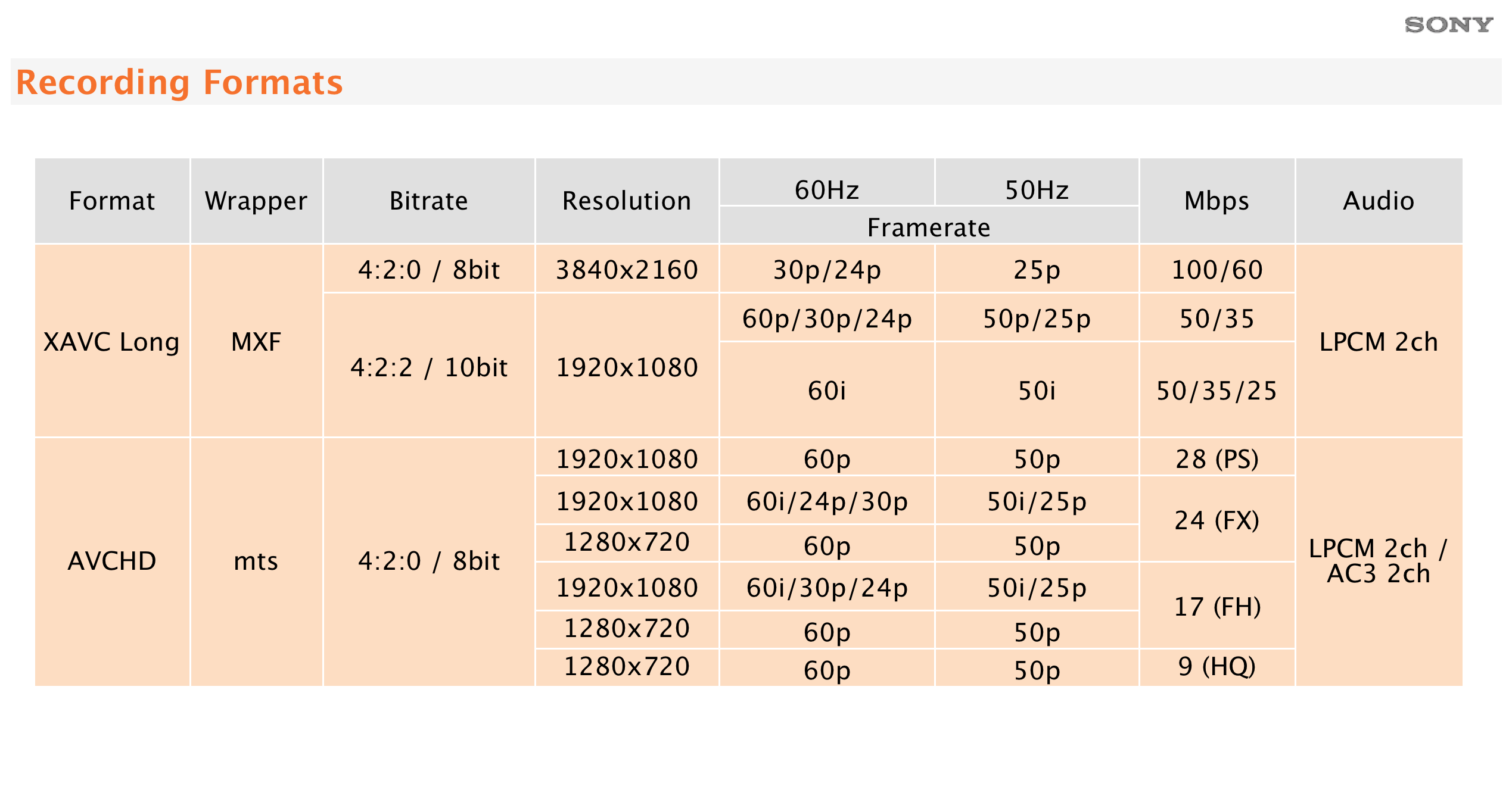Click the 3840x2160 resolution cell

pos(627,270)
